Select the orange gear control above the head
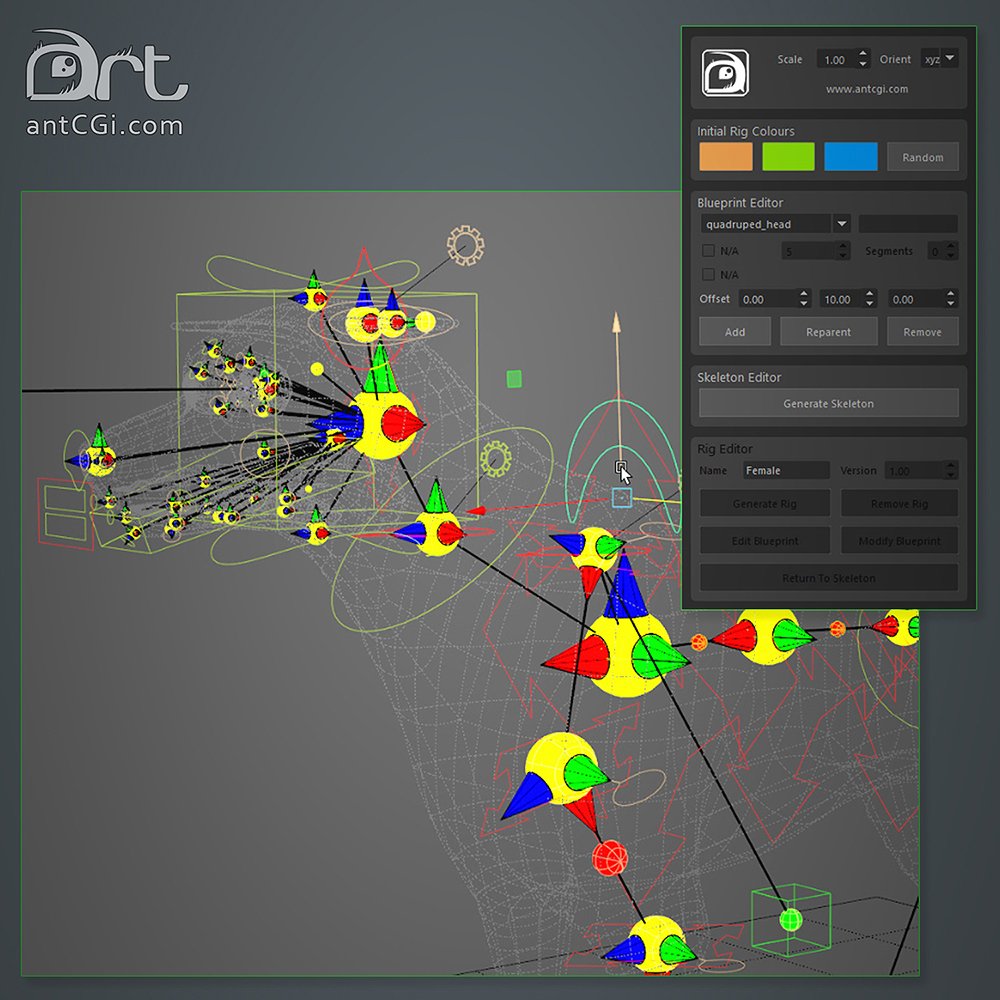Image resolution: width=1000 pixels, height=1000 pixels. click(465, 246)
